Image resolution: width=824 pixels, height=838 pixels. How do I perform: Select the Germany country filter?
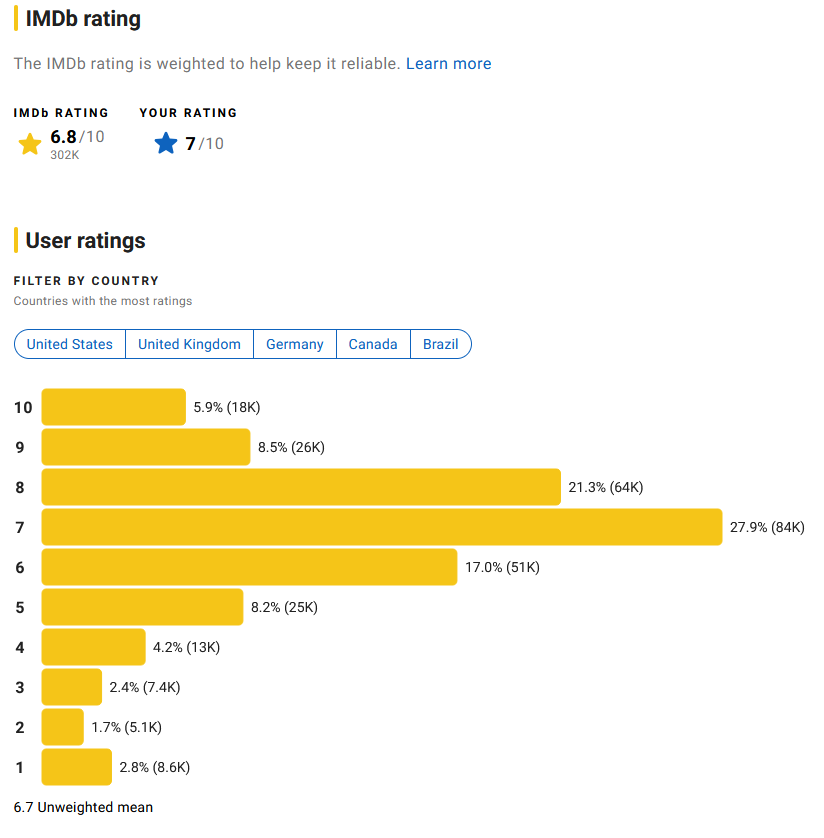click(294, 344)
